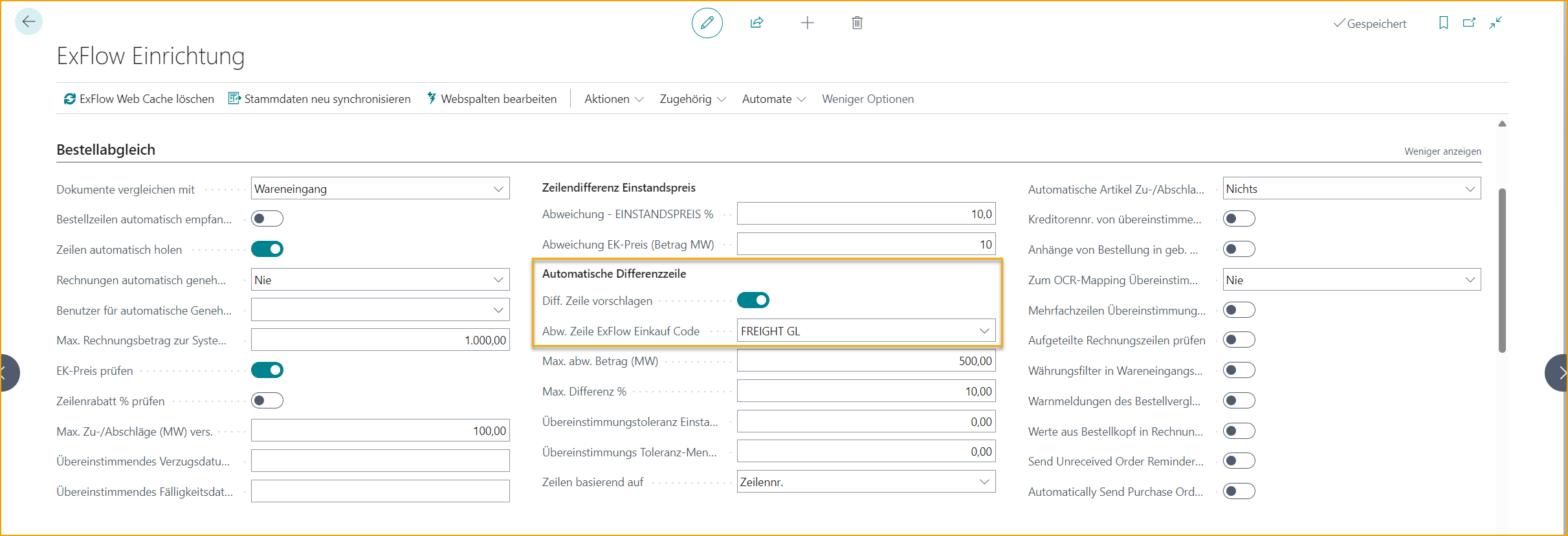Disable EK-Preis prüfen switch
This screenshot has width=1568, height=536.
click(267, 370)
